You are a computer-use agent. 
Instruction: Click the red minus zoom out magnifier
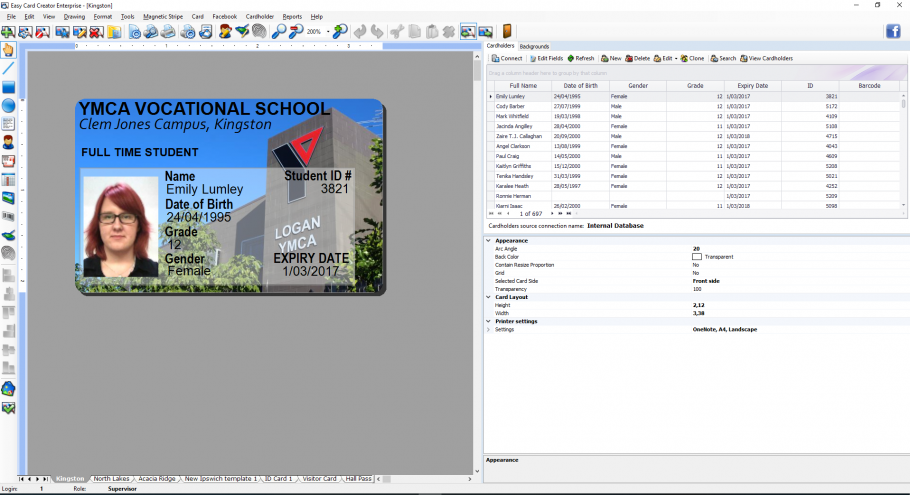(296, 31)
